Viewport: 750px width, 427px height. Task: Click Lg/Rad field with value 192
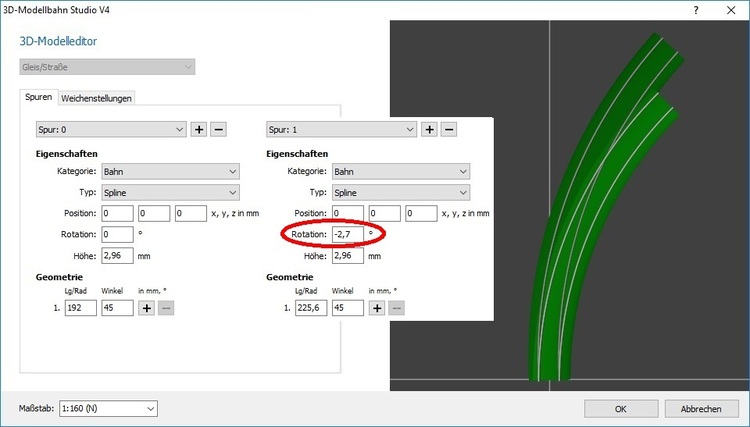81,308
